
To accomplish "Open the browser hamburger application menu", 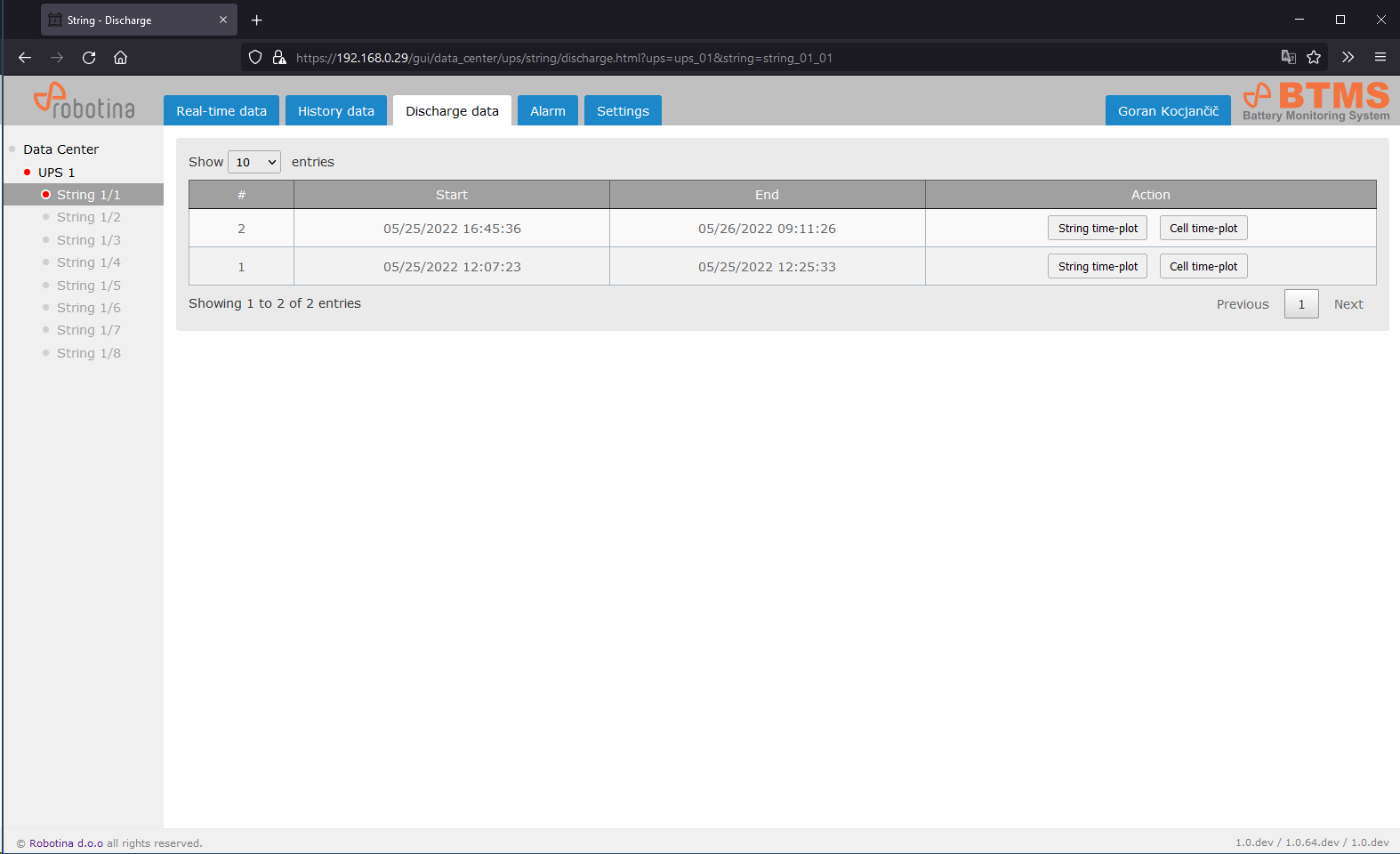I will [x=1380, y=58].
